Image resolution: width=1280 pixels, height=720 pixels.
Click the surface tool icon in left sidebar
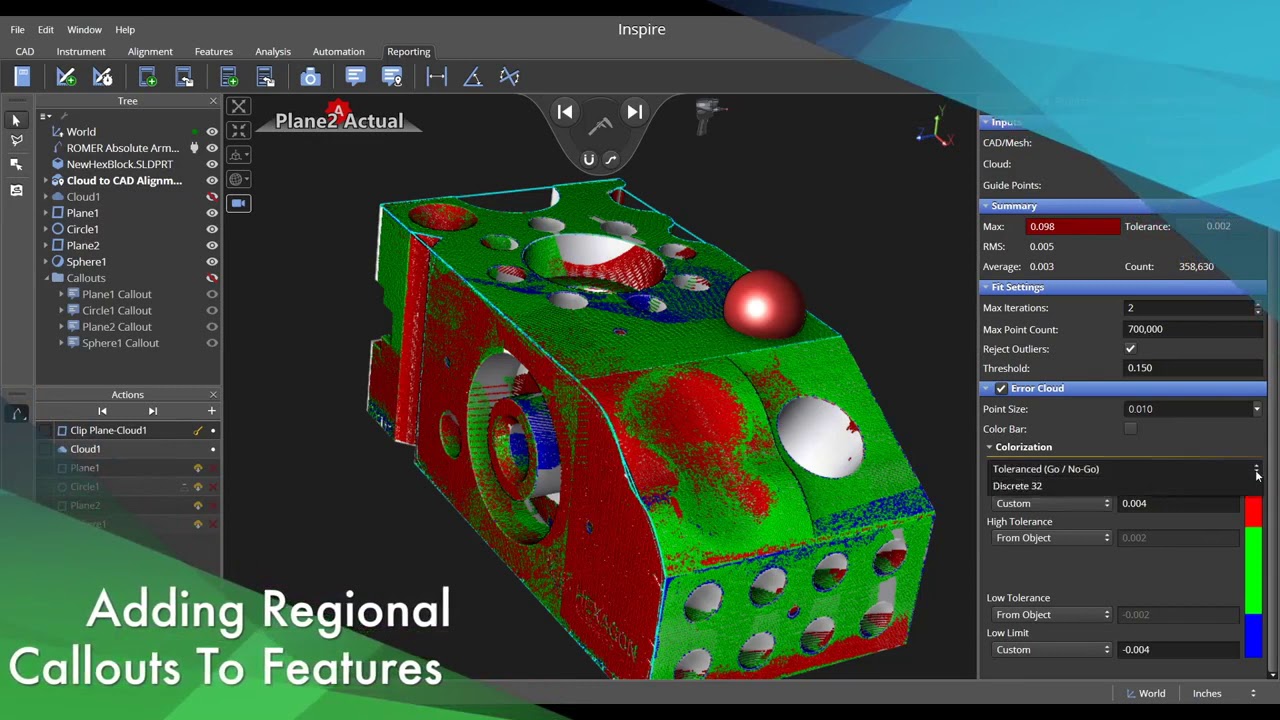pyautogui.click(x=16, y=190)
